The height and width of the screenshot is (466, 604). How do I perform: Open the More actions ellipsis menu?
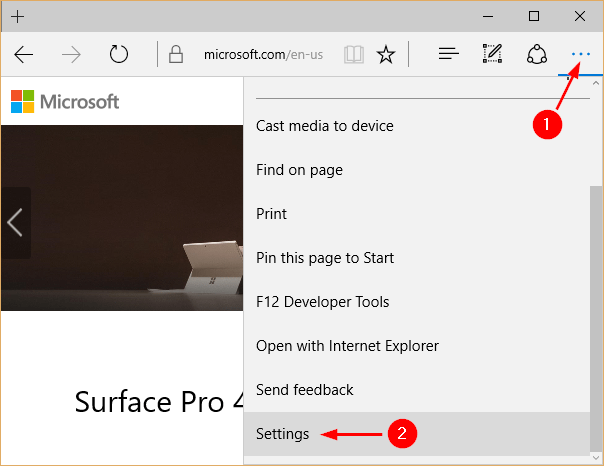point(580,54)
